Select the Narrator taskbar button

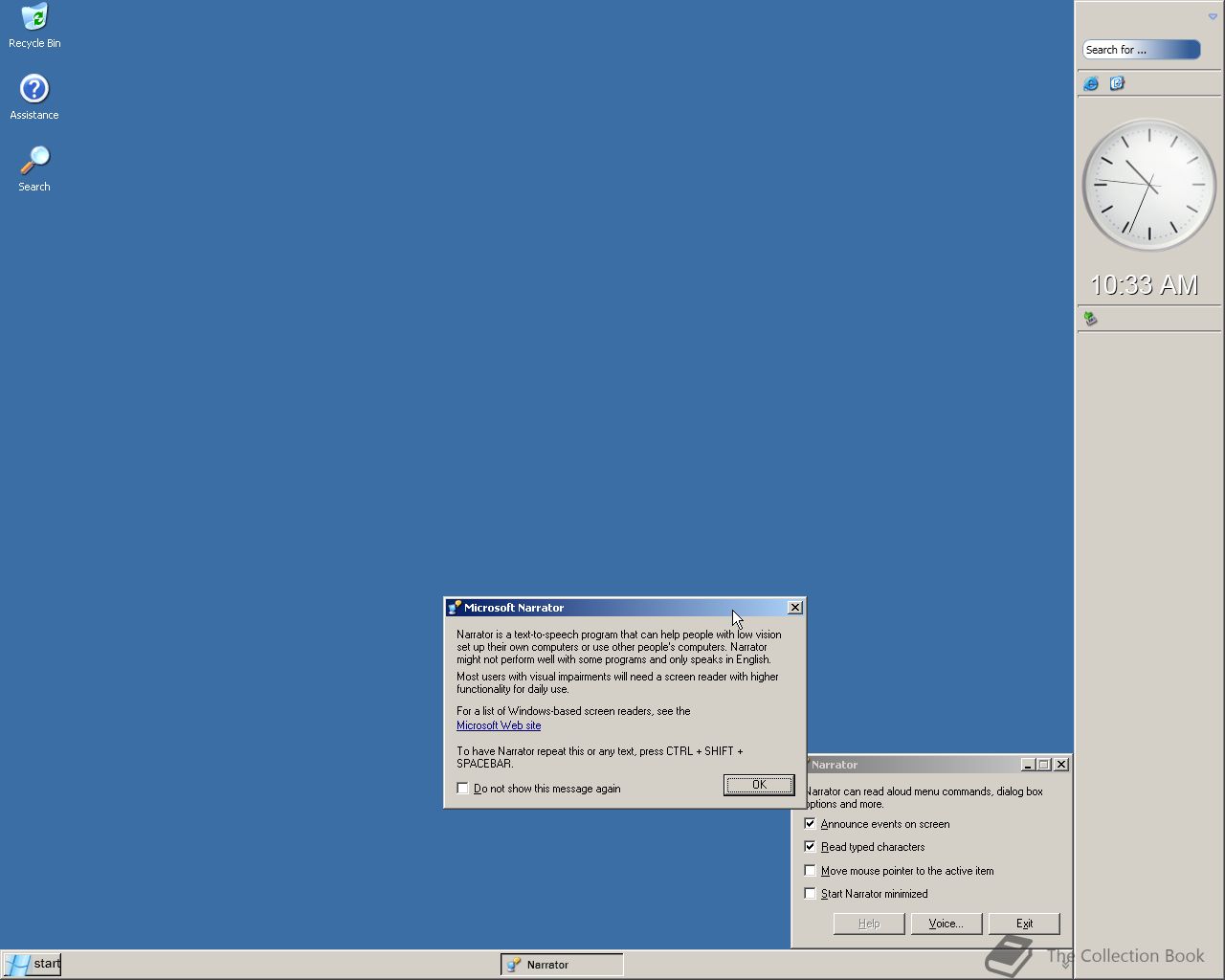coord(562,965)
